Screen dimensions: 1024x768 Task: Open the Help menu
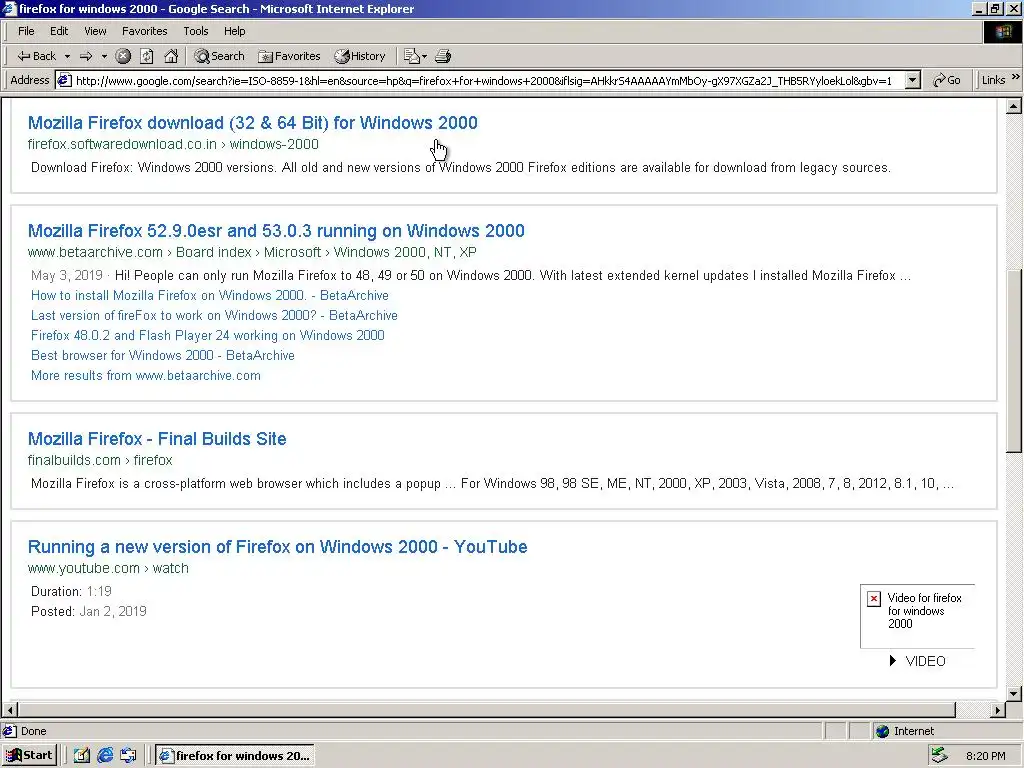(234, 31)
